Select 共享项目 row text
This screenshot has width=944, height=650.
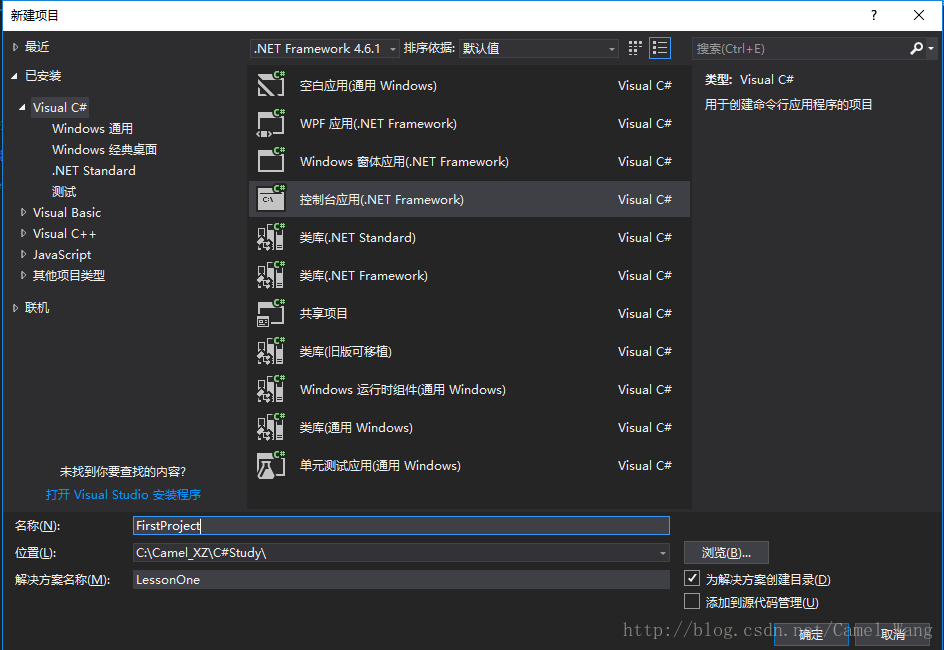pyautogui.click(x=323, y=313)
